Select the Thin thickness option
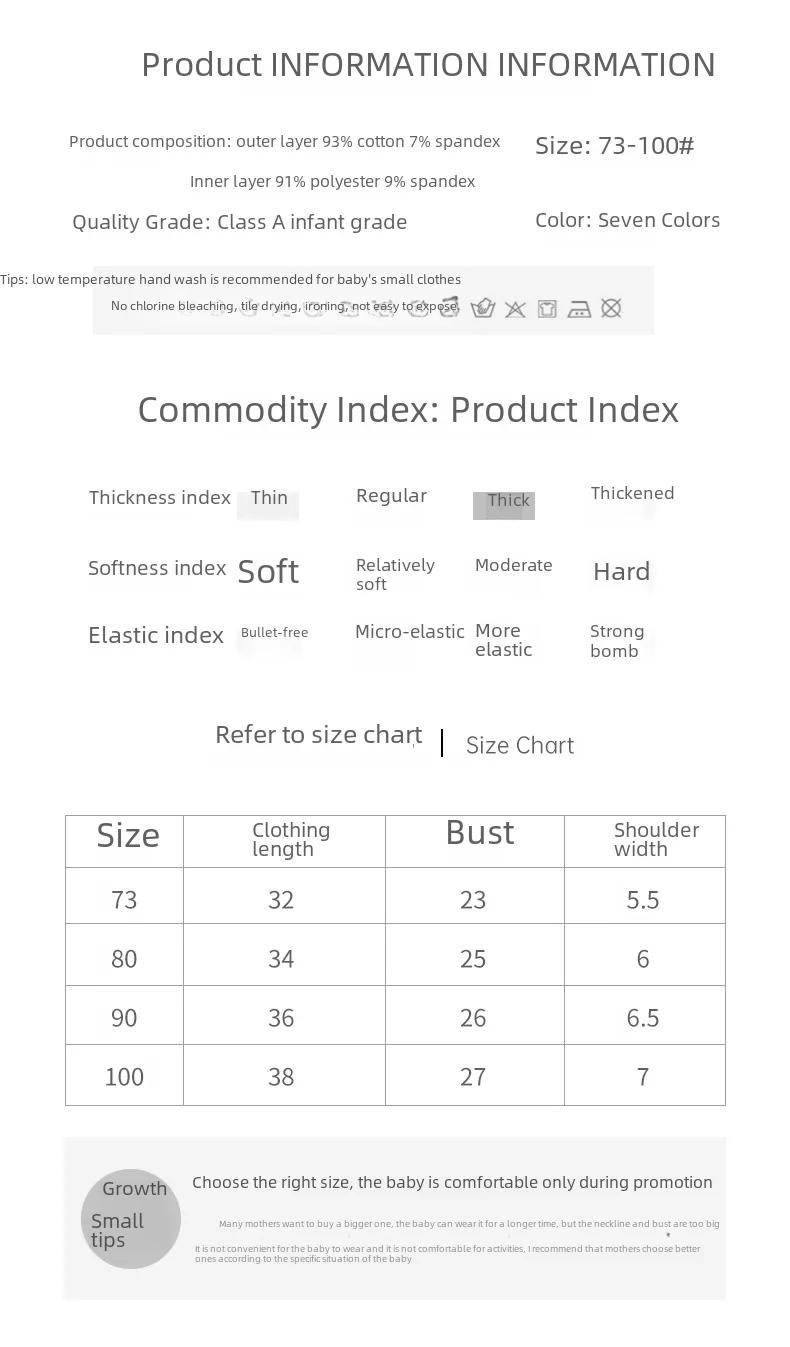This screenshot has width=790, height=1347. [x=269, y=498]
